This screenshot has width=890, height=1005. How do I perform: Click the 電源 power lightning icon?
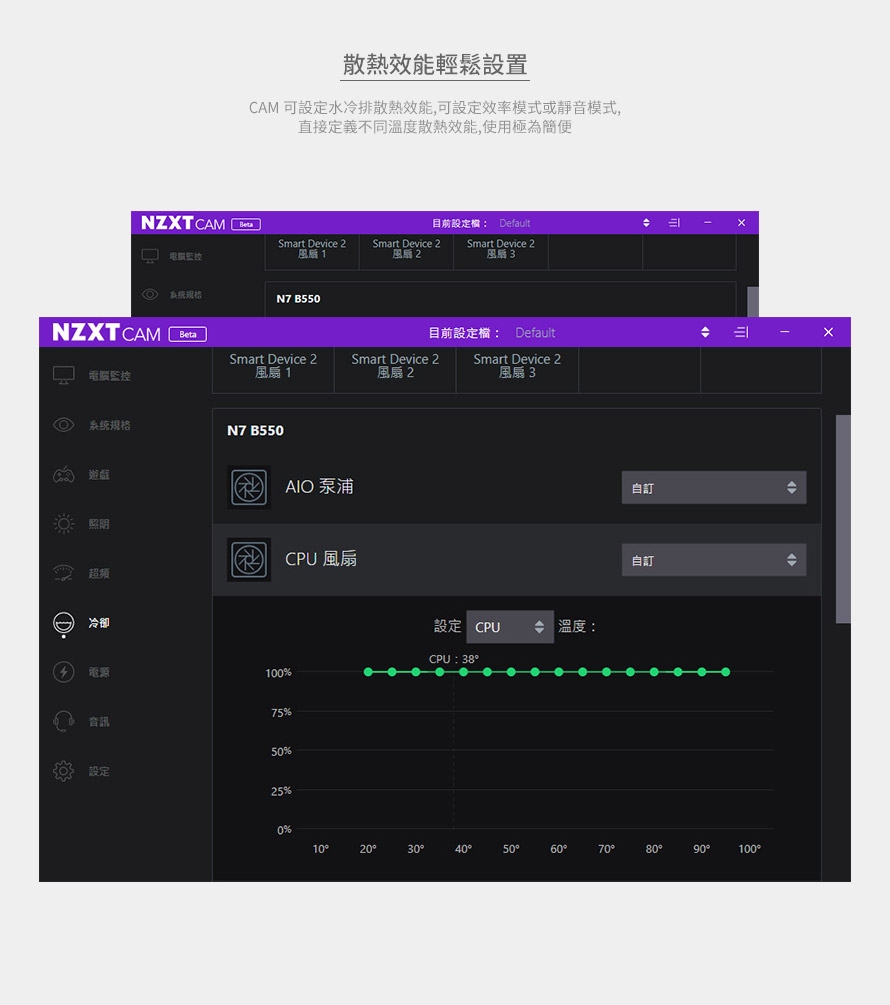(x=64, y=672)
